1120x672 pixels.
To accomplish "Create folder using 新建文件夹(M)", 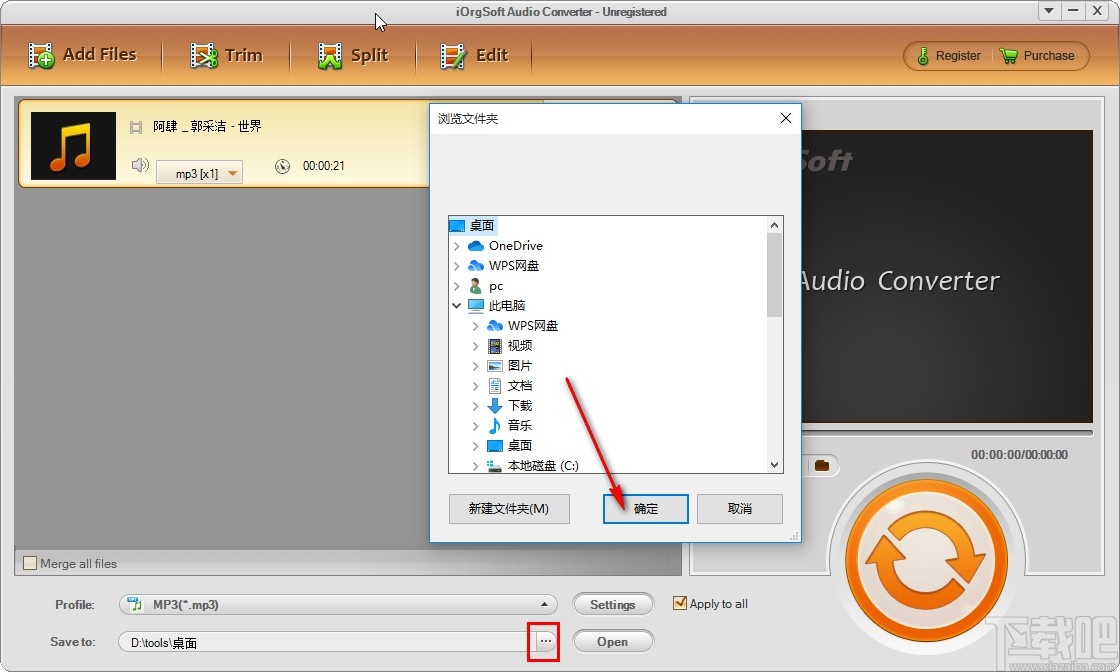I will click(509, 509).
